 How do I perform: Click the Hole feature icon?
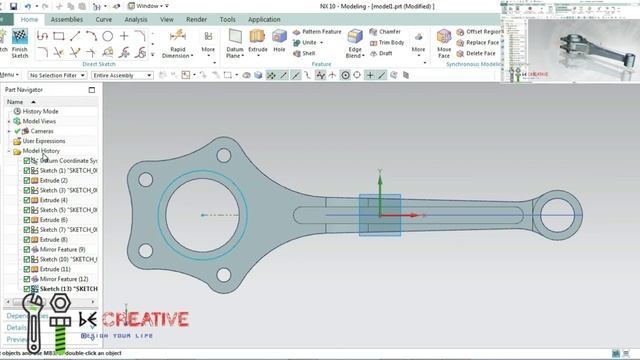[279, 37]
